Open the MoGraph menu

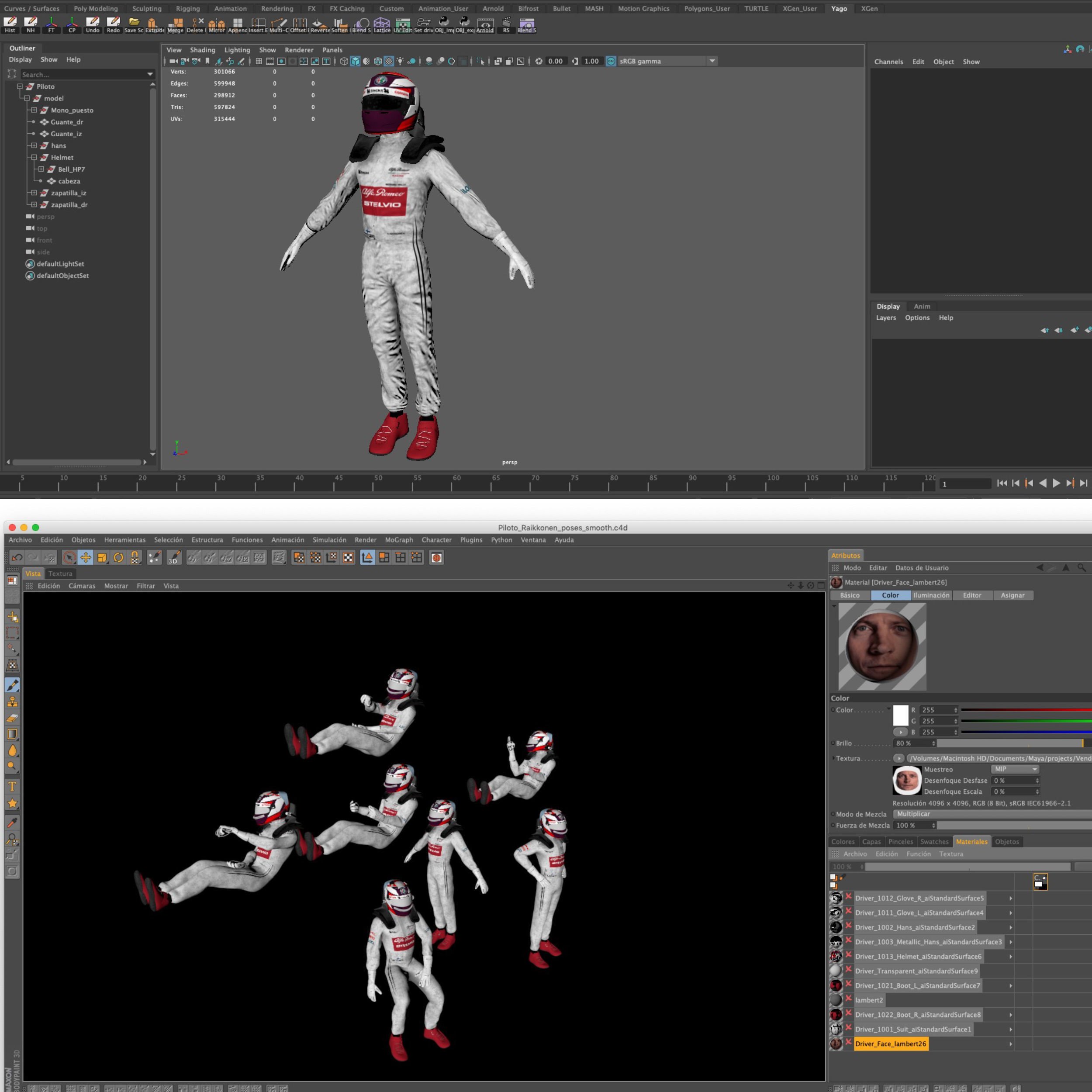pos(398,540)
